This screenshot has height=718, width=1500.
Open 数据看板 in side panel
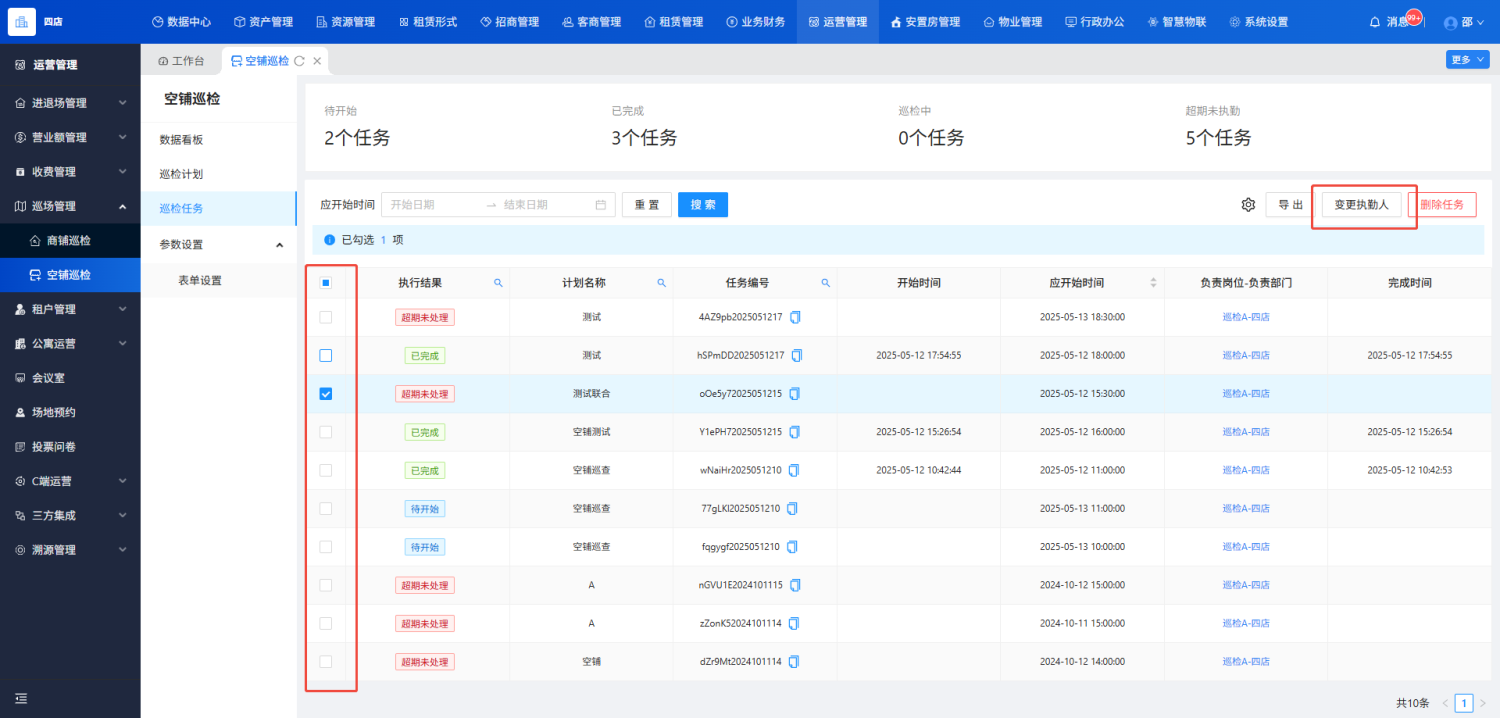click(x=219, y=140)
